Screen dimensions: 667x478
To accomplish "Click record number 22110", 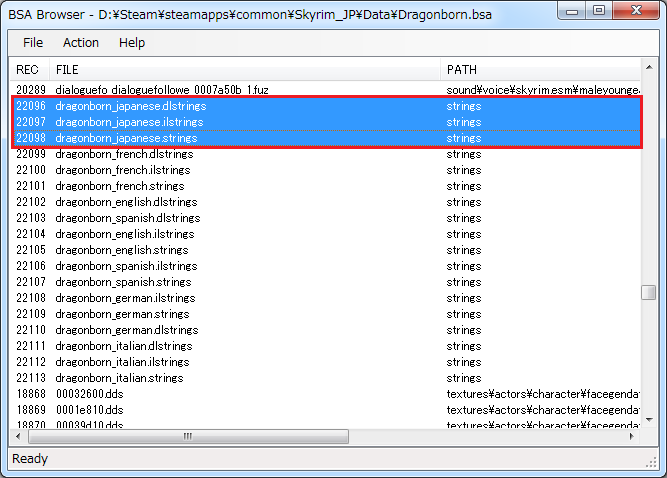I will pyautogui.click(x=31, y=330).
